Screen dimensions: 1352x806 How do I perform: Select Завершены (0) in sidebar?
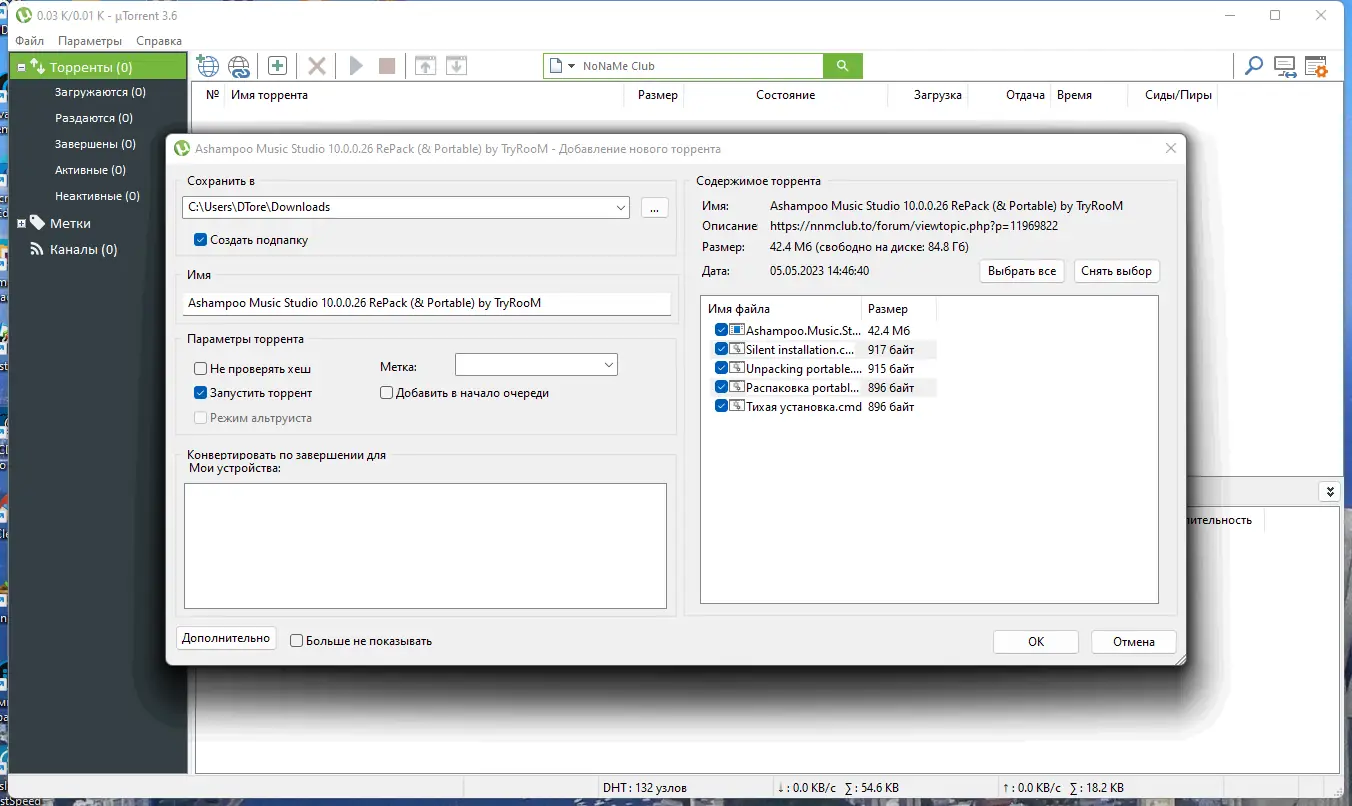coord(95,144)
